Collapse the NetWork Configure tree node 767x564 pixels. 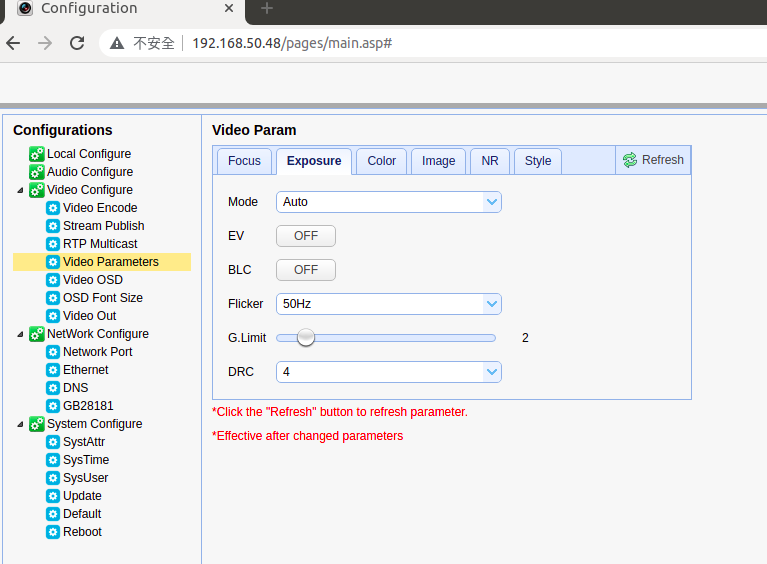click(x=20, y=335)
